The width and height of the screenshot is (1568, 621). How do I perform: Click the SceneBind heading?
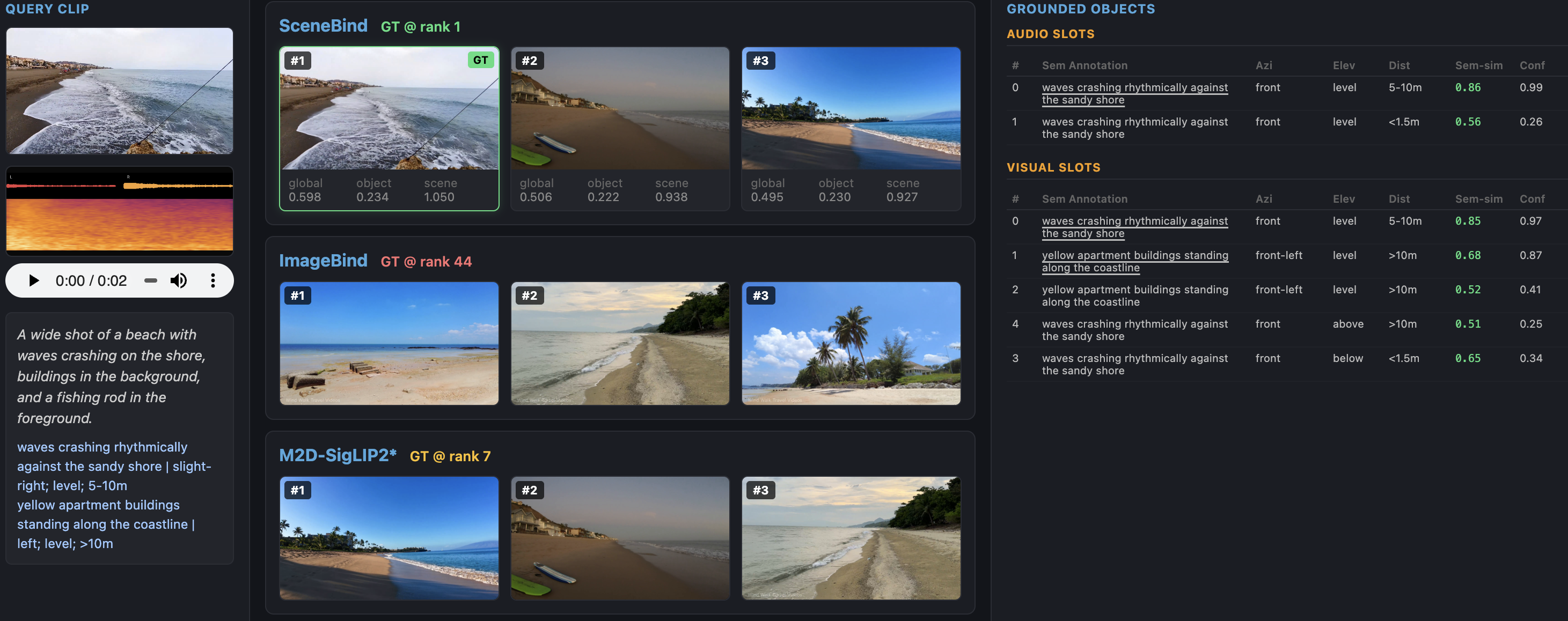[323, 26]
